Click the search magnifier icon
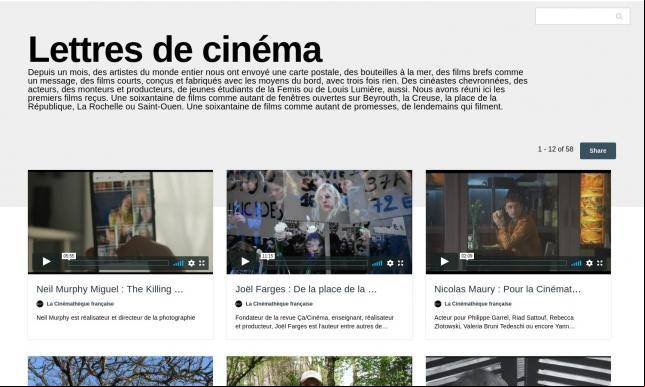The width and height of the screenshot is (645, 387). point(619,16)
